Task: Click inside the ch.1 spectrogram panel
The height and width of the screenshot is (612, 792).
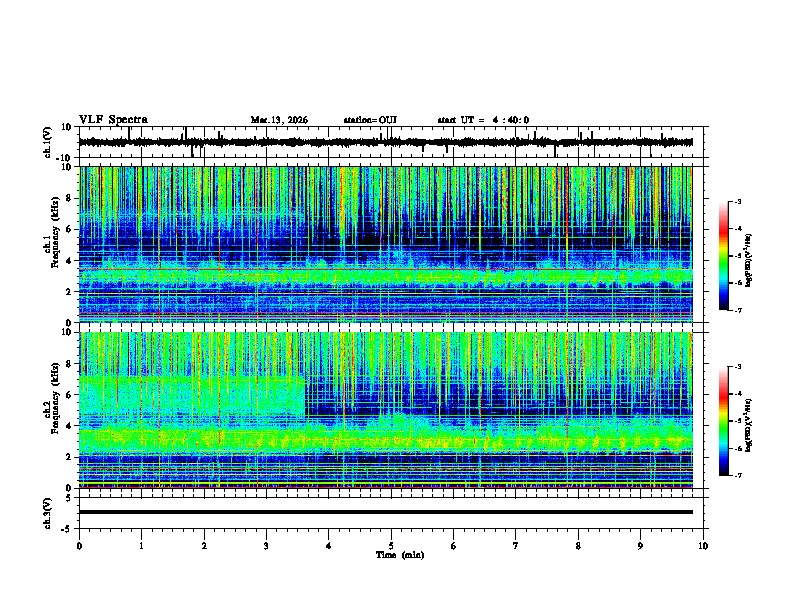Action: [386, 244]
